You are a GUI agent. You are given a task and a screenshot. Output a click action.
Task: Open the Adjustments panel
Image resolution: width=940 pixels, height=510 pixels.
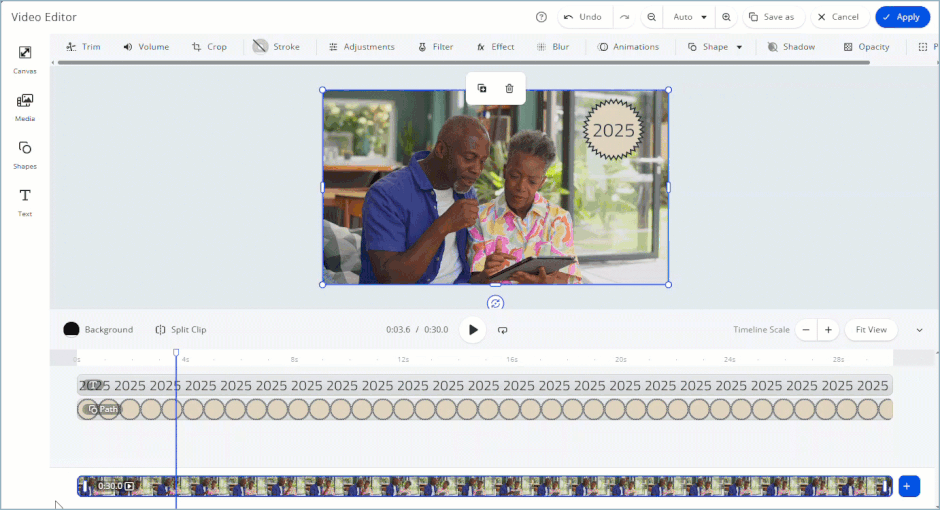click(x=361, y=47)
